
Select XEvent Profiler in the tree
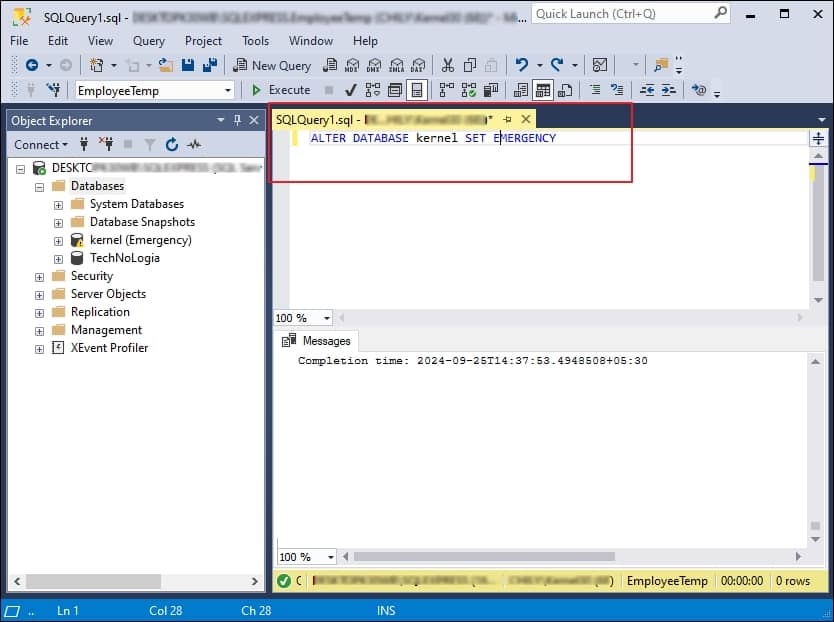[x=110, y=348]
